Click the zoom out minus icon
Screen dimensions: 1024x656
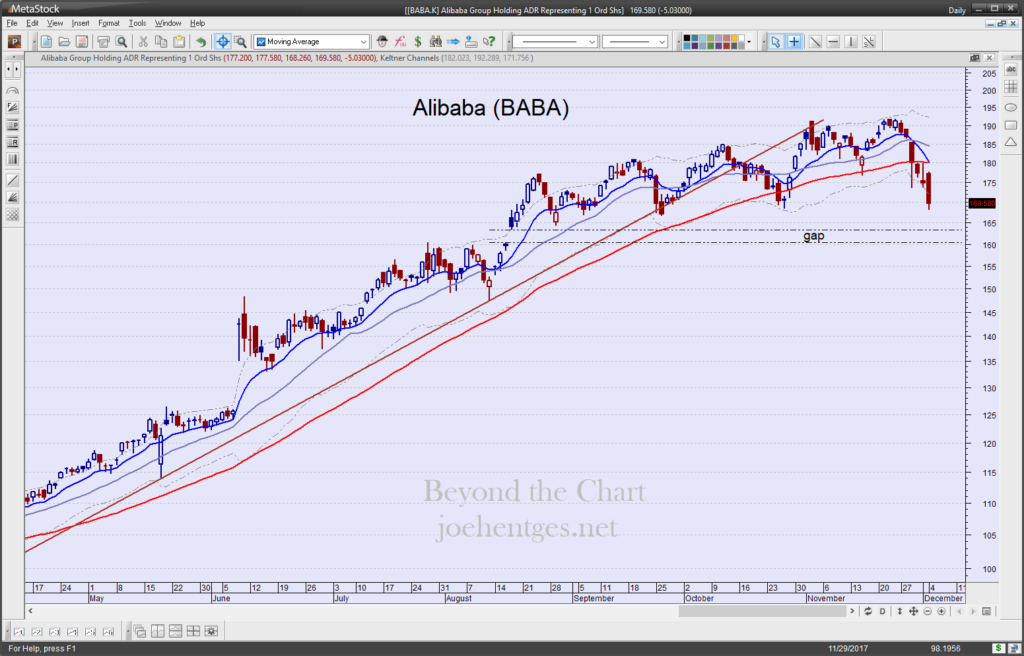pos(927,612)
